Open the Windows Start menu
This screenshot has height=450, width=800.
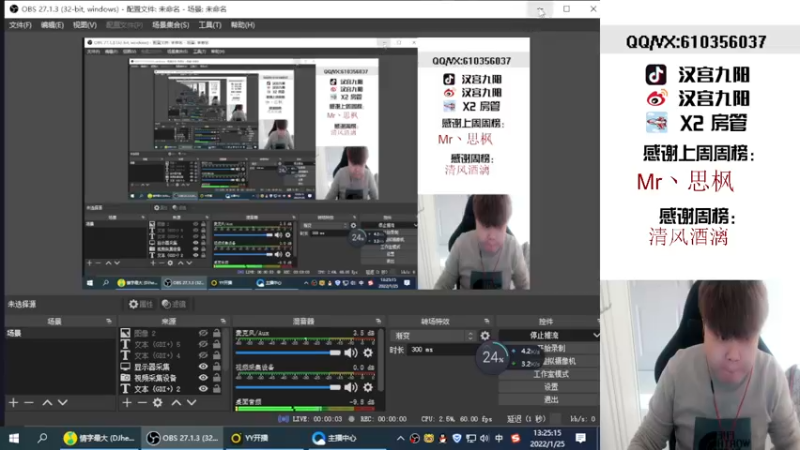pos(14,438)
